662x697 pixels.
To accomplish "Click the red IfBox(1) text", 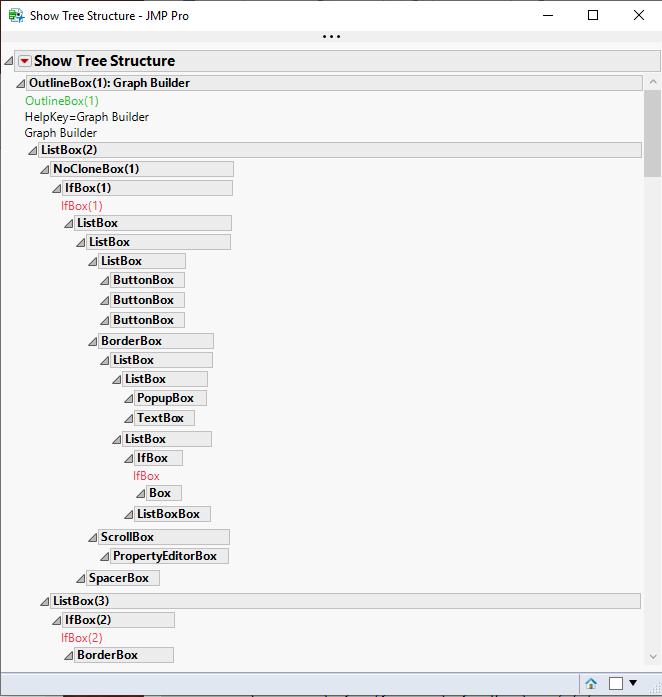I will tap(82, 206).
